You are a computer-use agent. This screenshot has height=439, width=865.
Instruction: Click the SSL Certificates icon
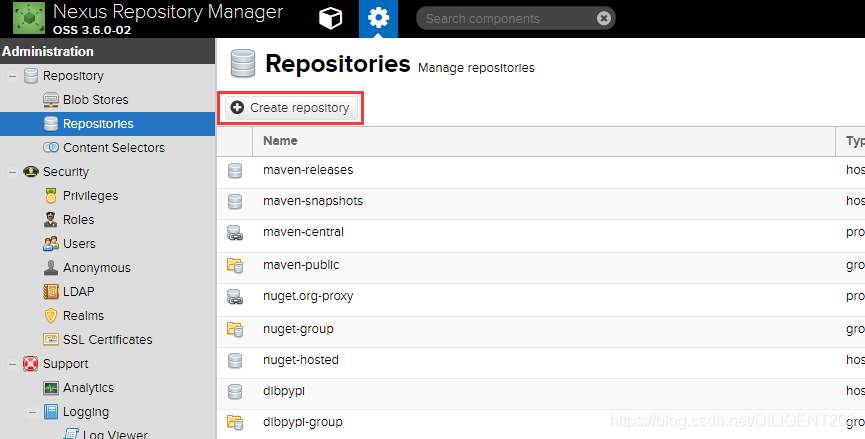coord(51,340)
